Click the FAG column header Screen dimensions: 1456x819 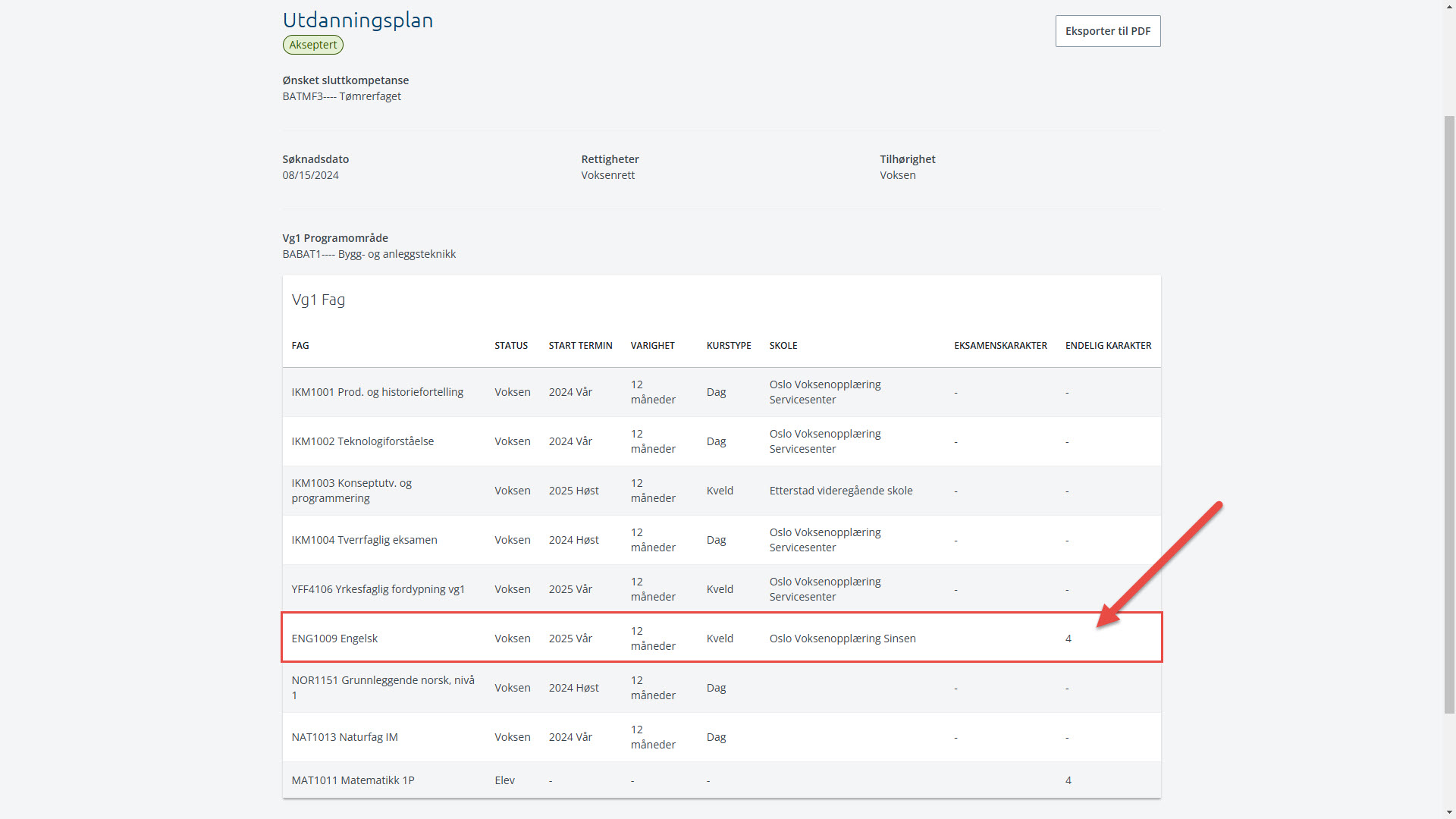coord(300,346)
